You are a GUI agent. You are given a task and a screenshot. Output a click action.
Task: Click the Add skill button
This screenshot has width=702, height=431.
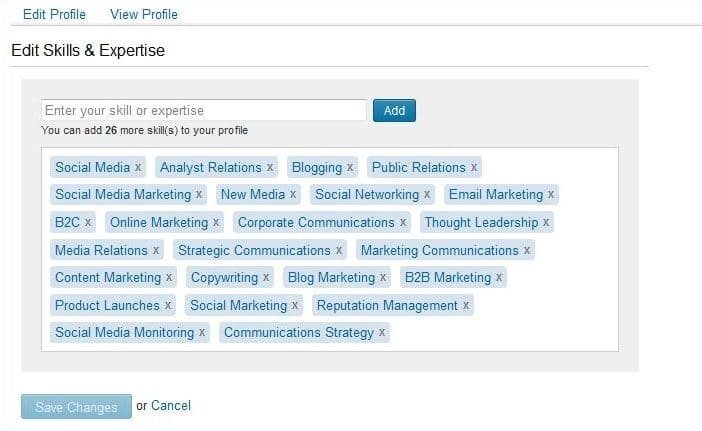[394, 111]
